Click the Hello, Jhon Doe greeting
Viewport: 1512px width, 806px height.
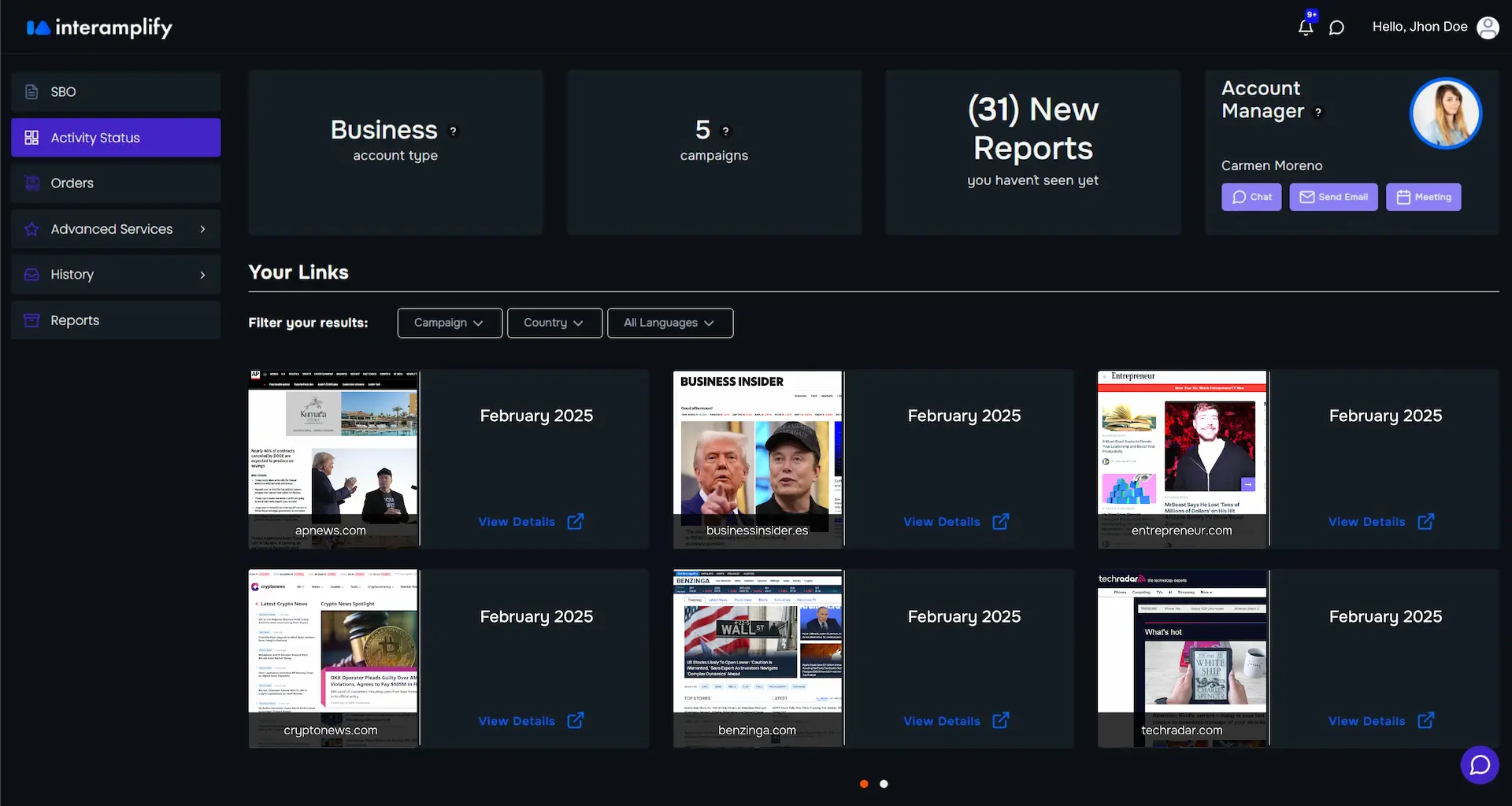pyautogui.click(x=1420, y=27)
